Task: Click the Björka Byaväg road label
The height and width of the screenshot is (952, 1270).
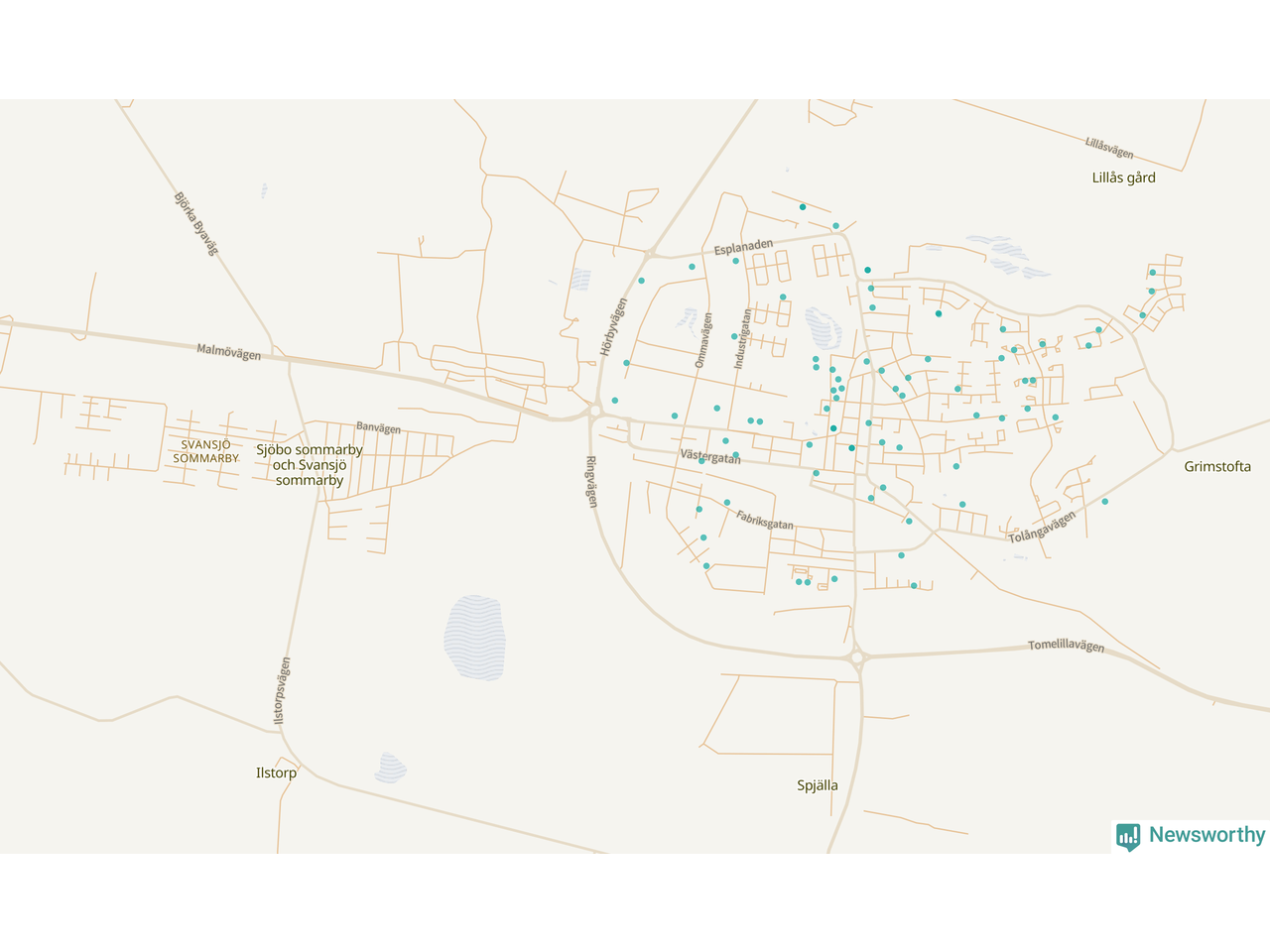Action: click(195, 224)
